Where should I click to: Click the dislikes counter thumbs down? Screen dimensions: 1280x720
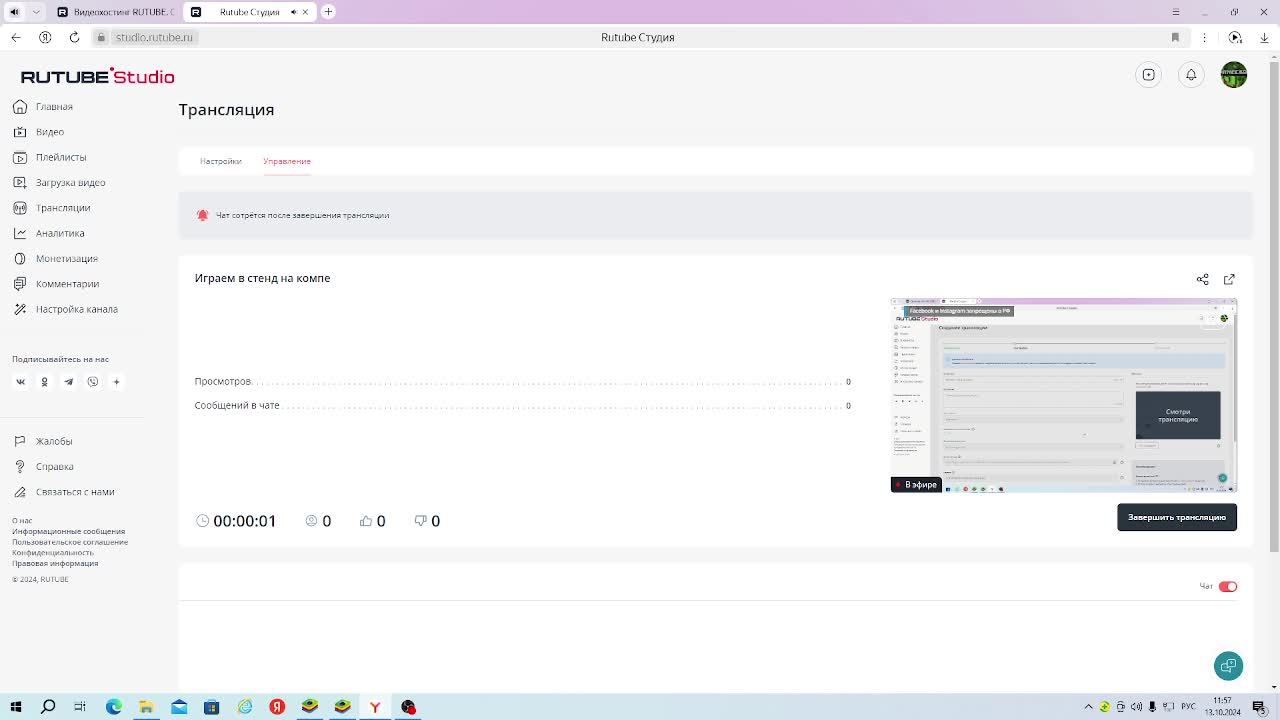pos(427,521)
